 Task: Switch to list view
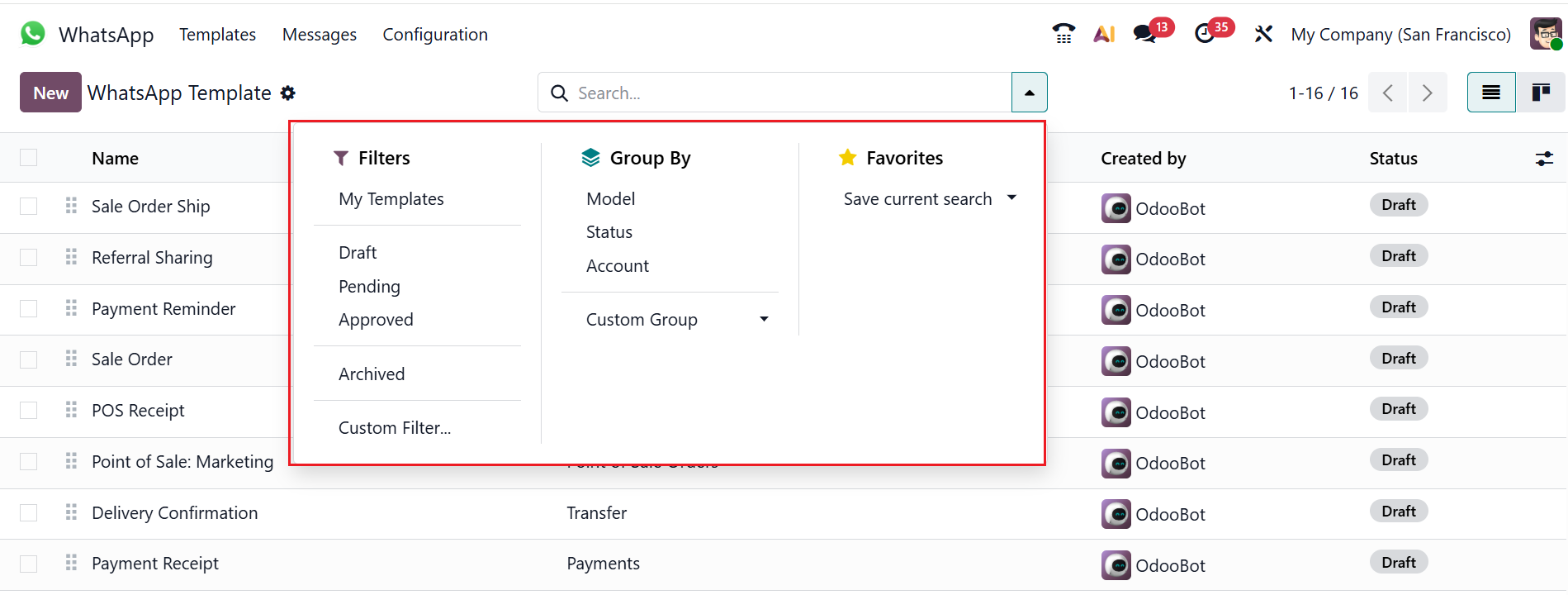(x=1490, y=93)
